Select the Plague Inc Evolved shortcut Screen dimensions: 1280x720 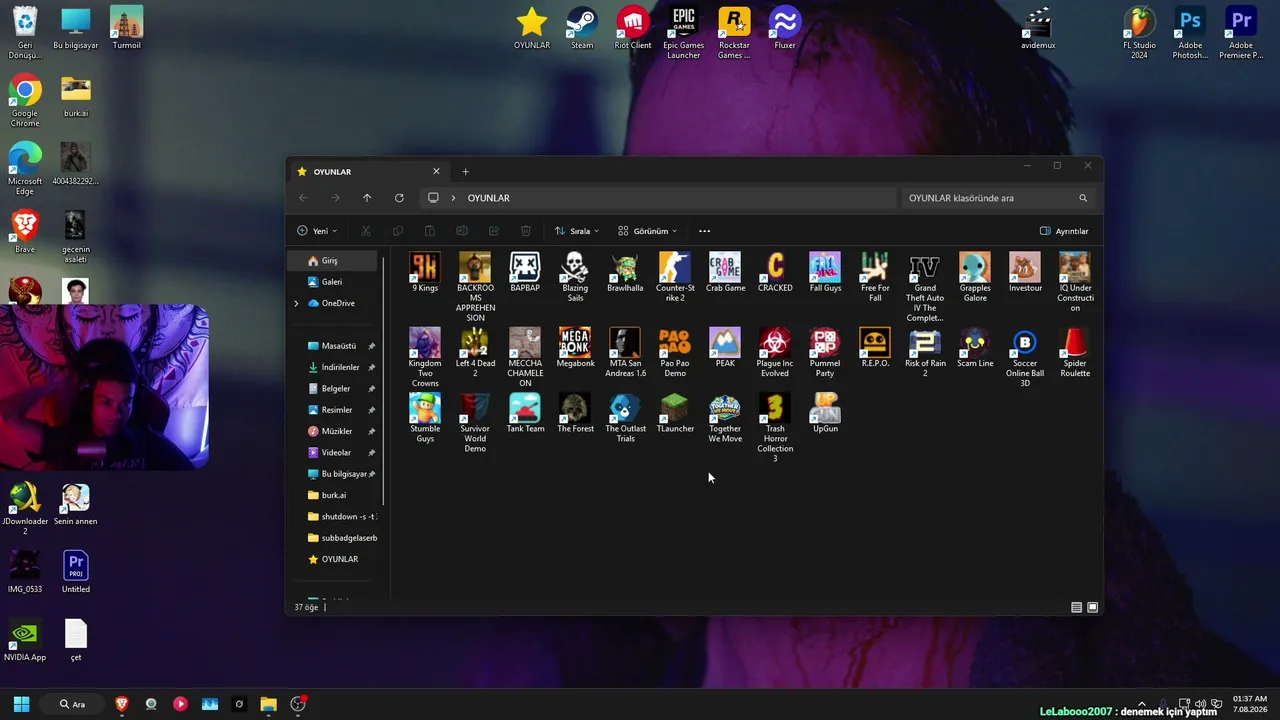775,352
